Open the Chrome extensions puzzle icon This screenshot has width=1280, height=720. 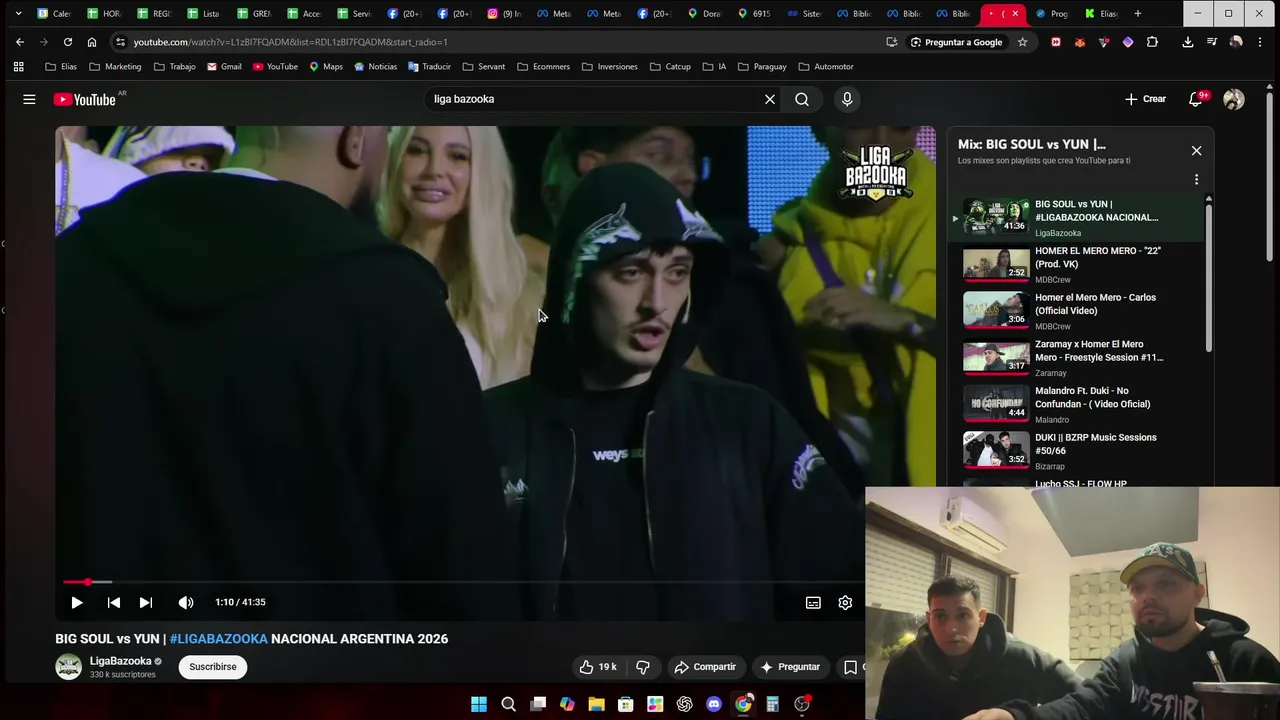click(x=1152, y=42)
